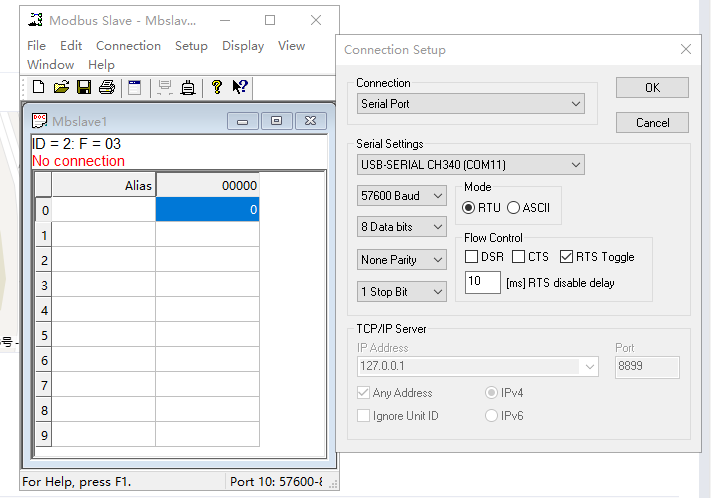Select the ASCII mode radio button
Screen dimensions: 711x498
point(514,208)
